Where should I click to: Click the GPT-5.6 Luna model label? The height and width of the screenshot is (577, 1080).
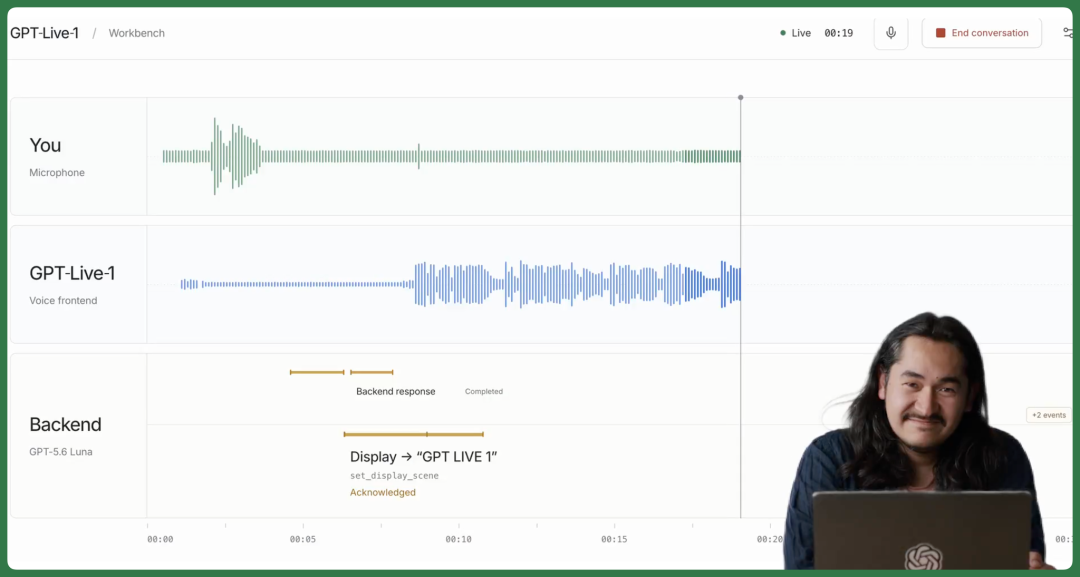coord(61,452)
